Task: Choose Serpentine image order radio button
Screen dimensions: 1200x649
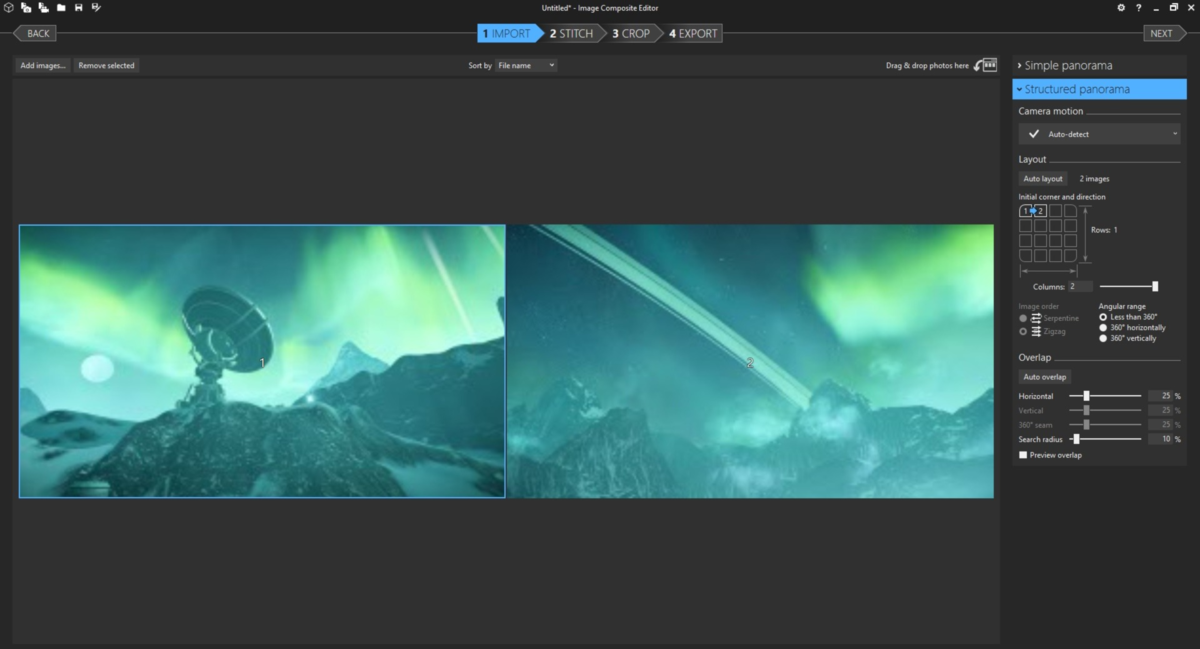Action: point(1023,318)
